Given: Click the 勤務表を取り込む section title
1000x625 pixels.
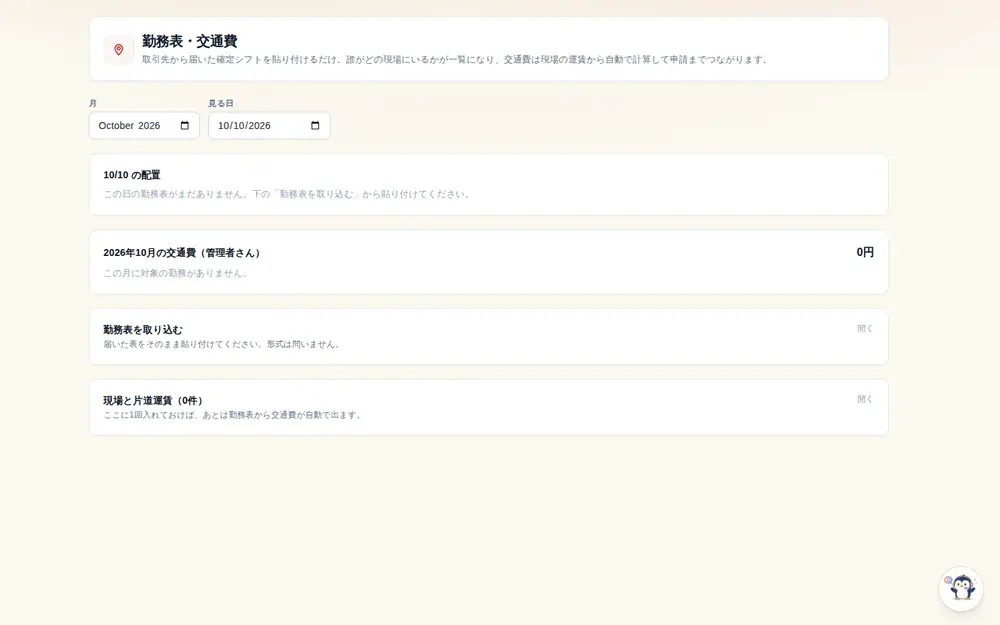Looking at the screenshot, I should 143,330.
